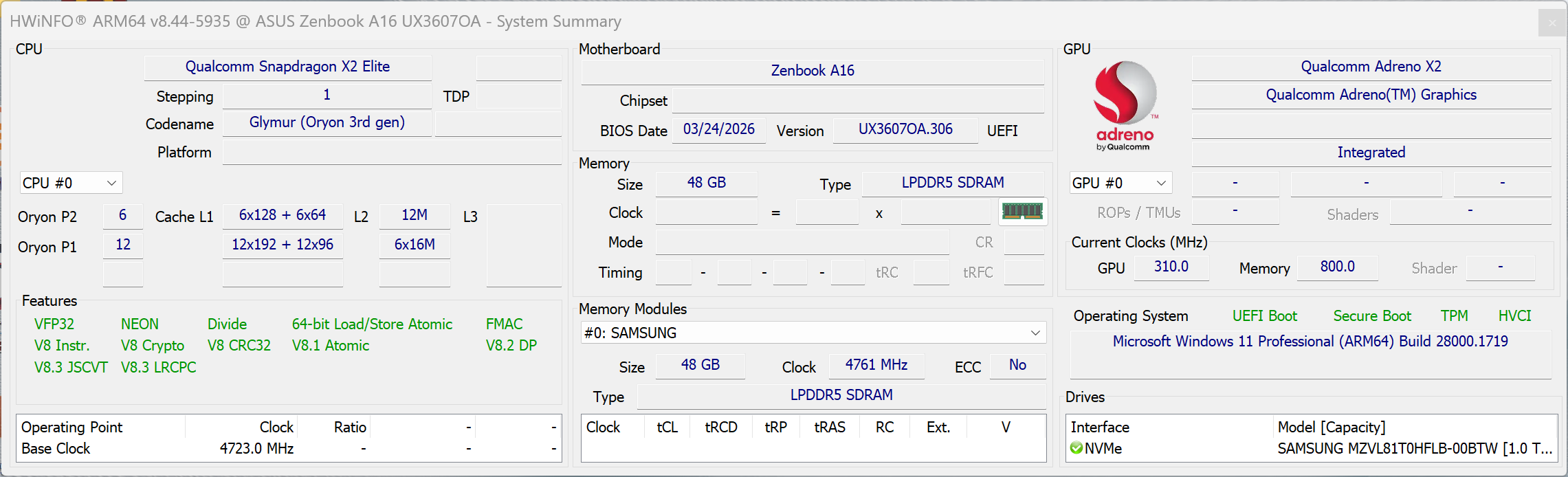
Task: Close the System Summary window
Action: click(x=1552, y=23)
